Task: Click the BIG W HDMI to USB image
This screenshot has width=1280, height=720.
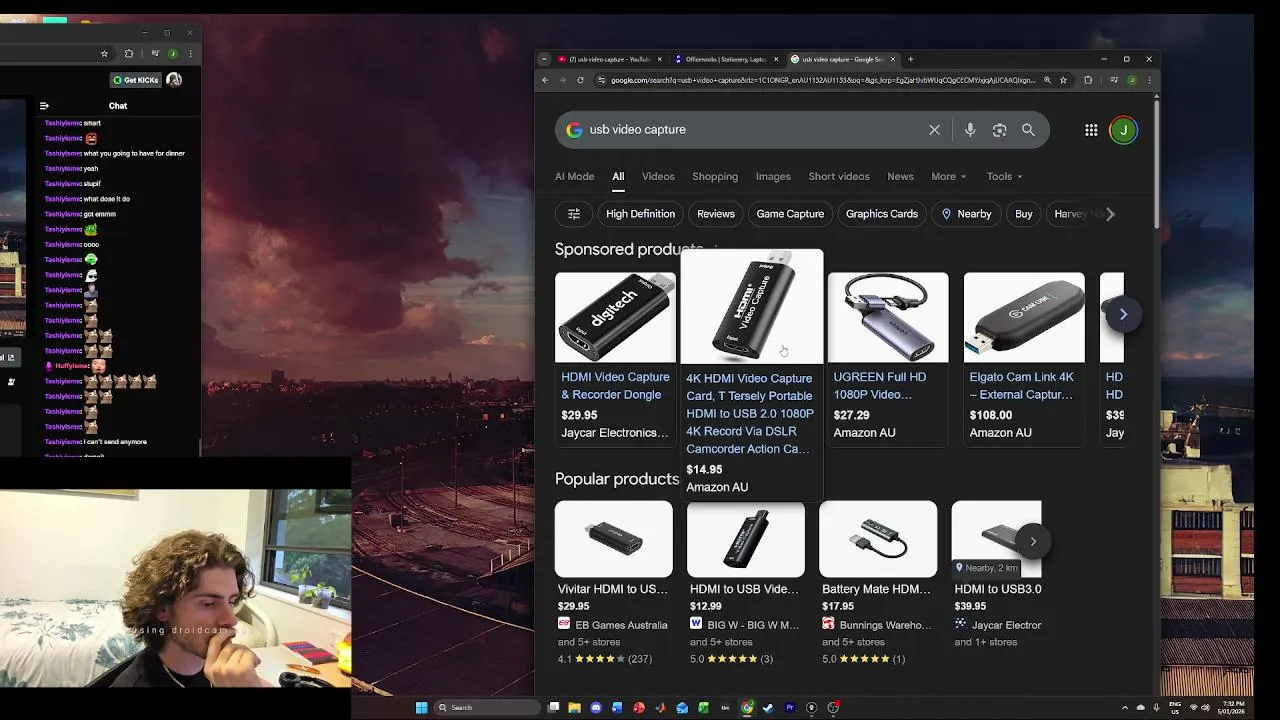Action: (746, 539)
